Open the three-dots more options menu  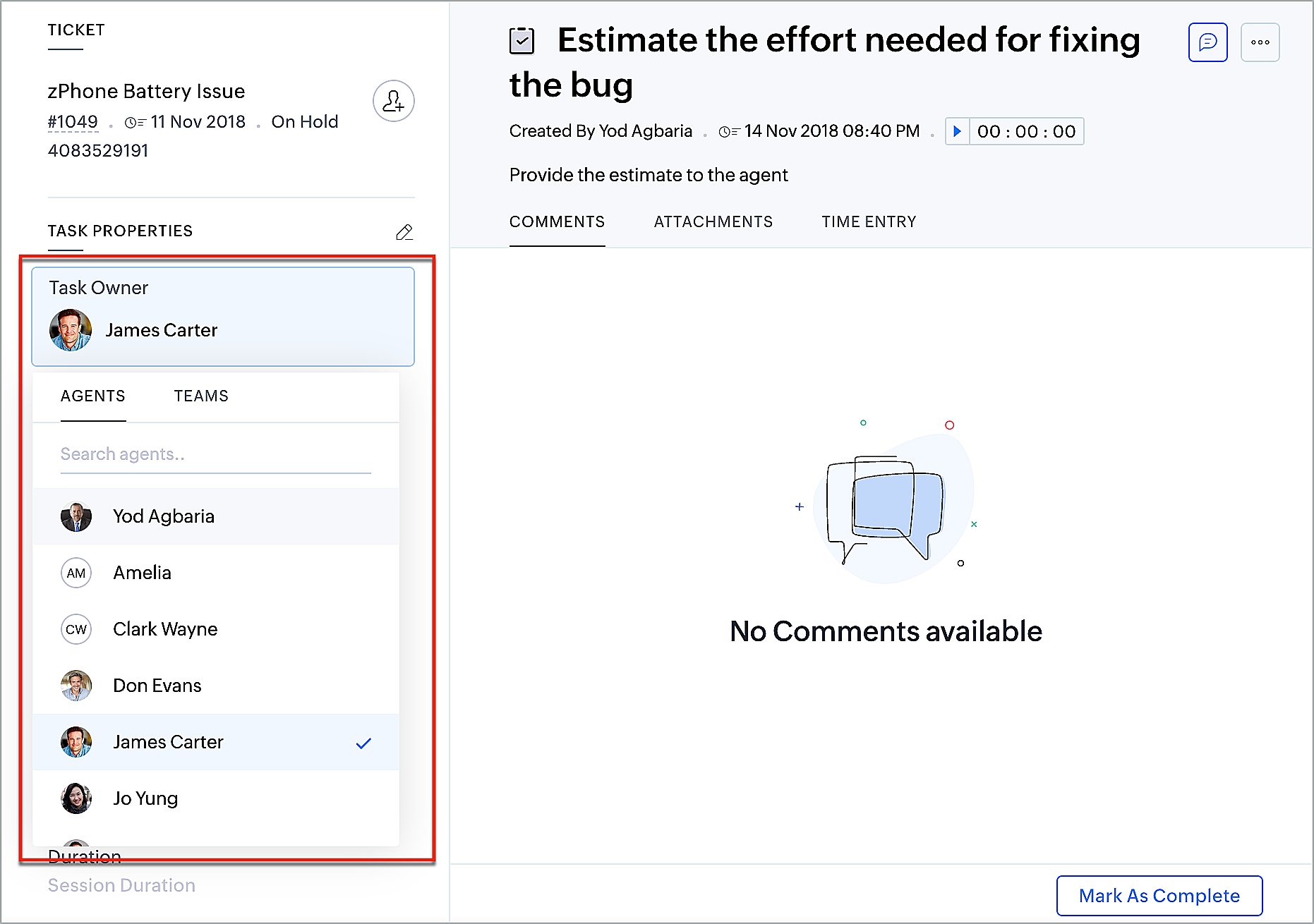coord(1260,42)
